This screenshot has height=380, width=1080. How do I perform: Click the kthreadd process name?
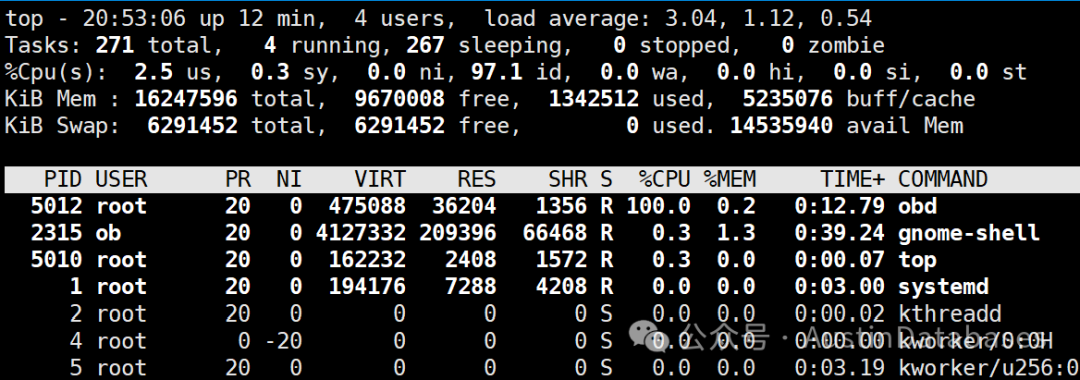(x=950, y=314)
